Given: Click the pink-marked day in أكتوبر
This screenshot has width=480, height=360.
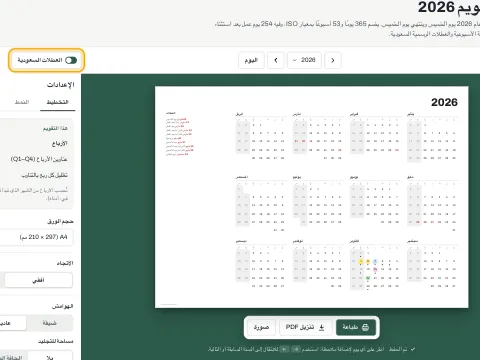Looking at the screenshot, I should (x=375, y=269).
